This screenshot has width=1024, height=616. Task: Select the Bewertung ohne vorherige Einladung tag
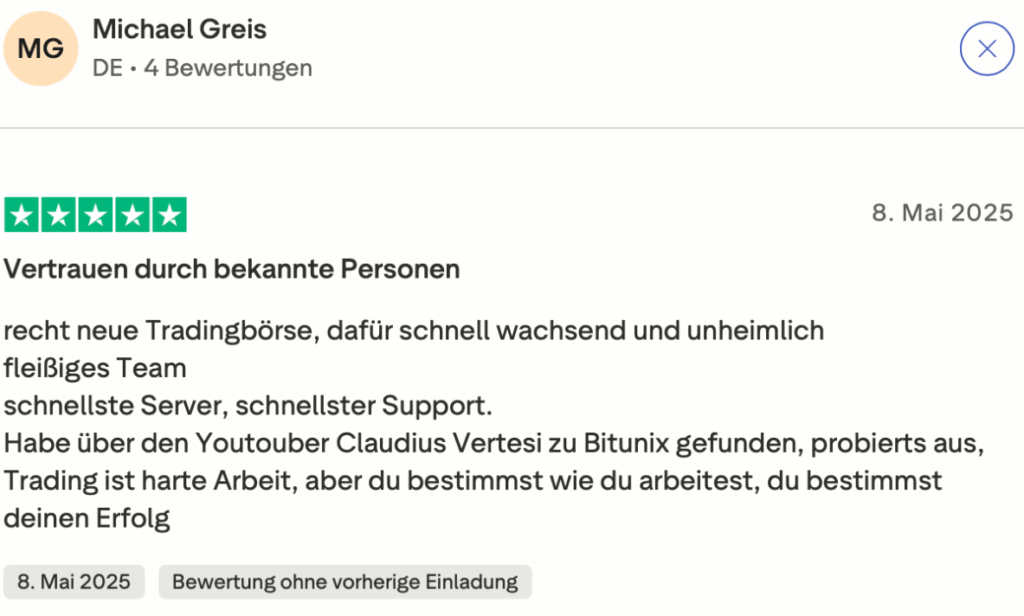tap(345, 581)
